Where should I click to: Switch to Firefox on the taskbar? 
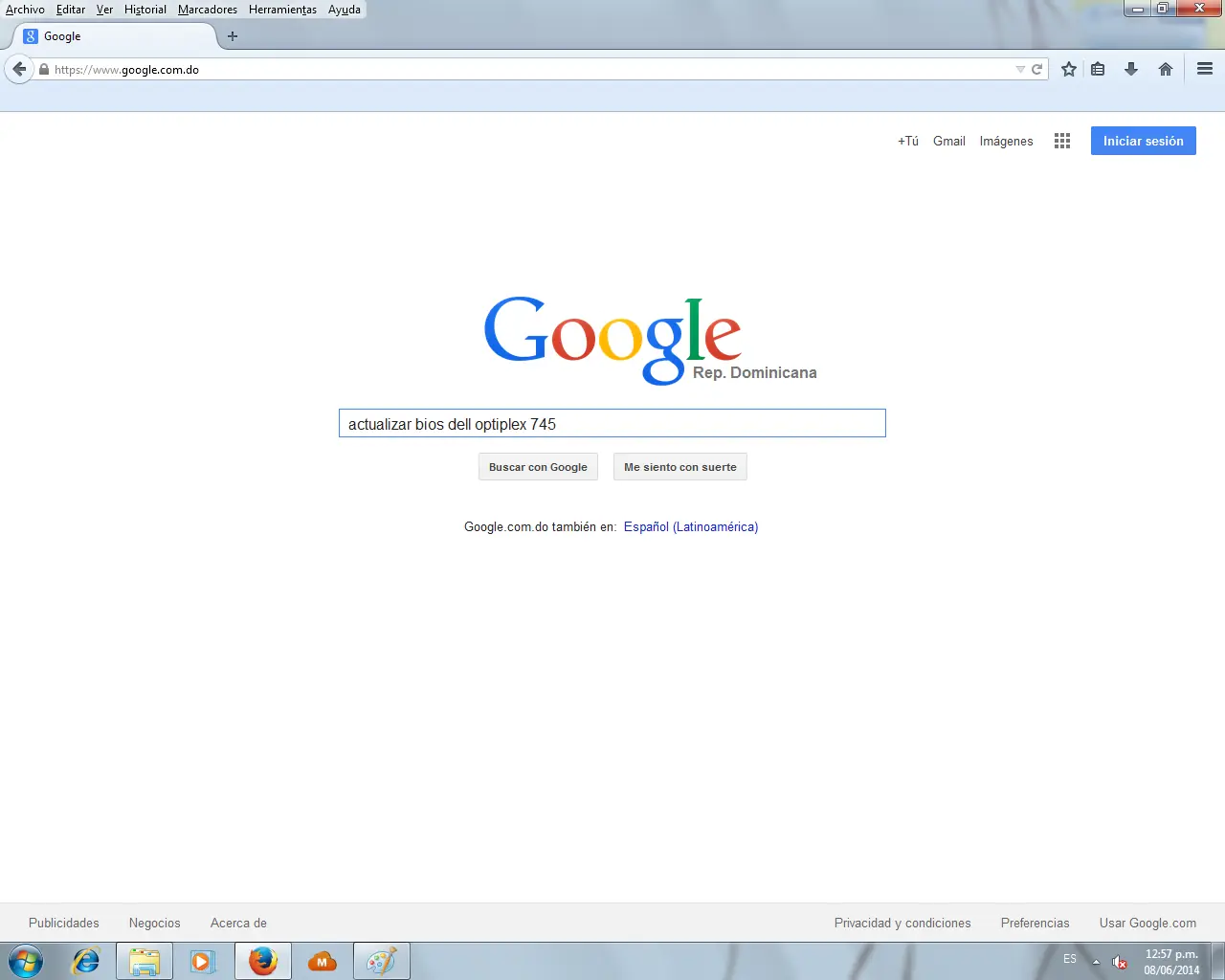coord(263,961)
